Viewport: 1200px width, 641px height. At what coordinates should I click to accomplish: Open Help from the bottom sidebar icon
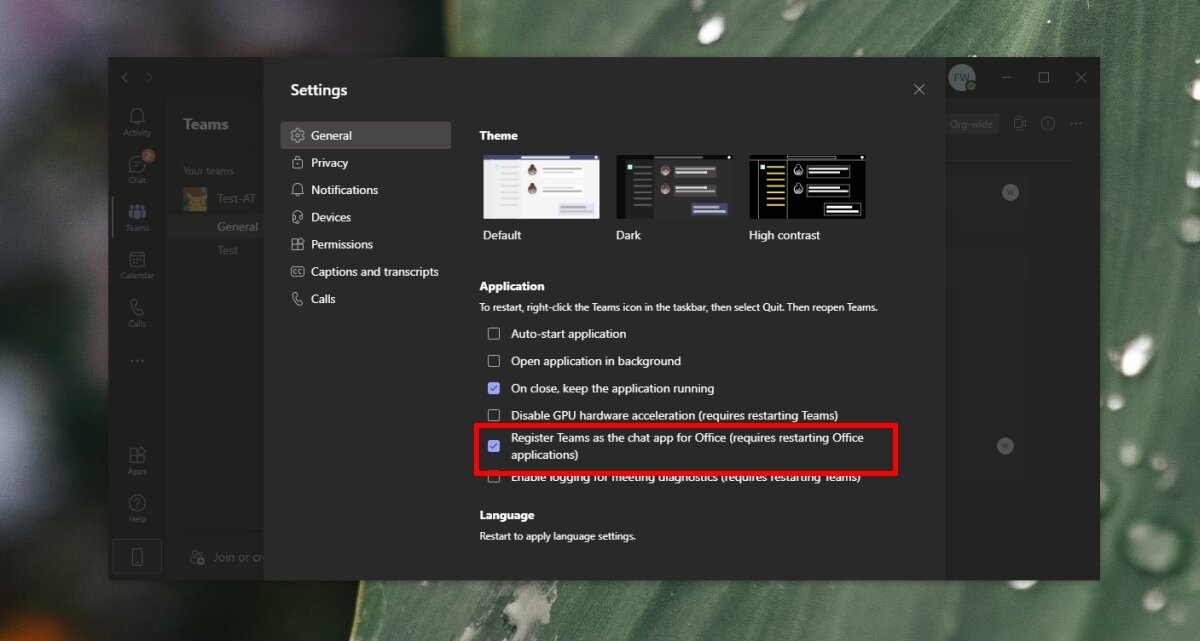coord(137,503)
